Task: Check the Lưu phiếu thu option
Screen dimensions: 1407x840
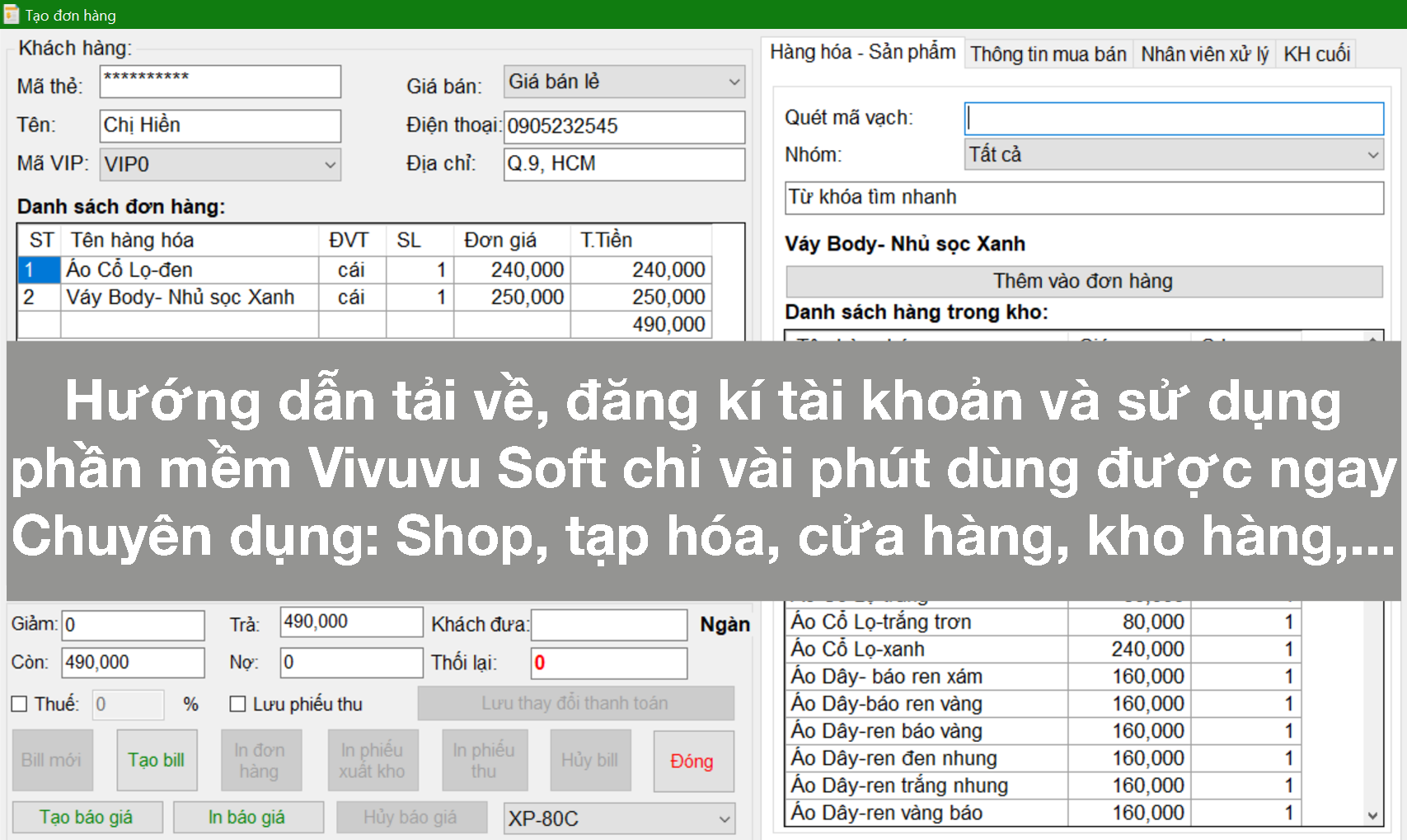Action: [x=237, y=704]
